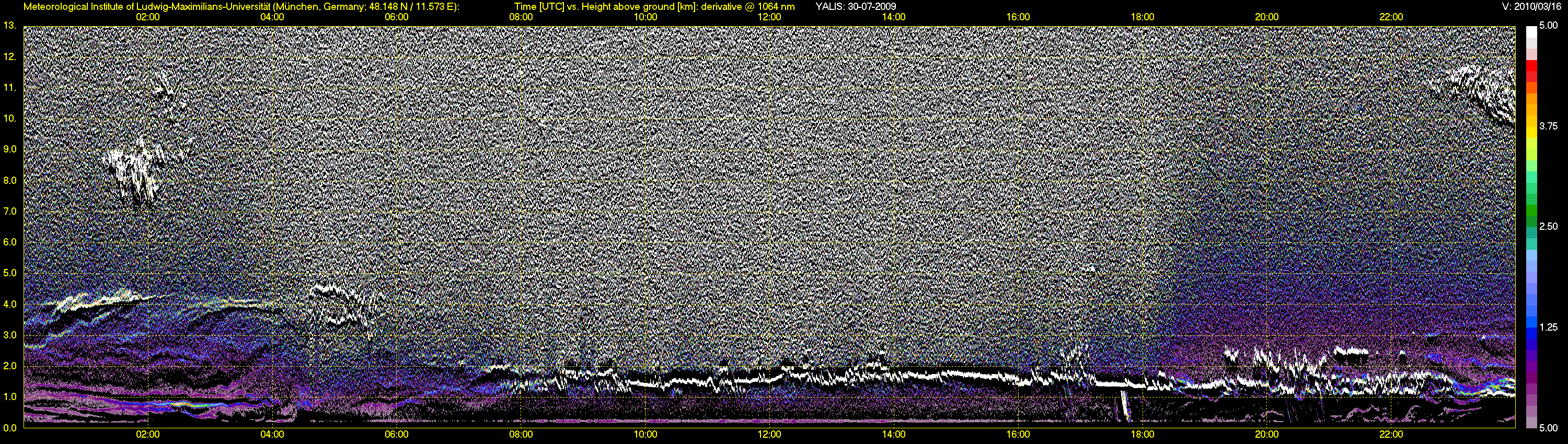Click the 18:00 label on the bottom time axis
The image size is (1568, 444).
click(x=1143, y=434)
